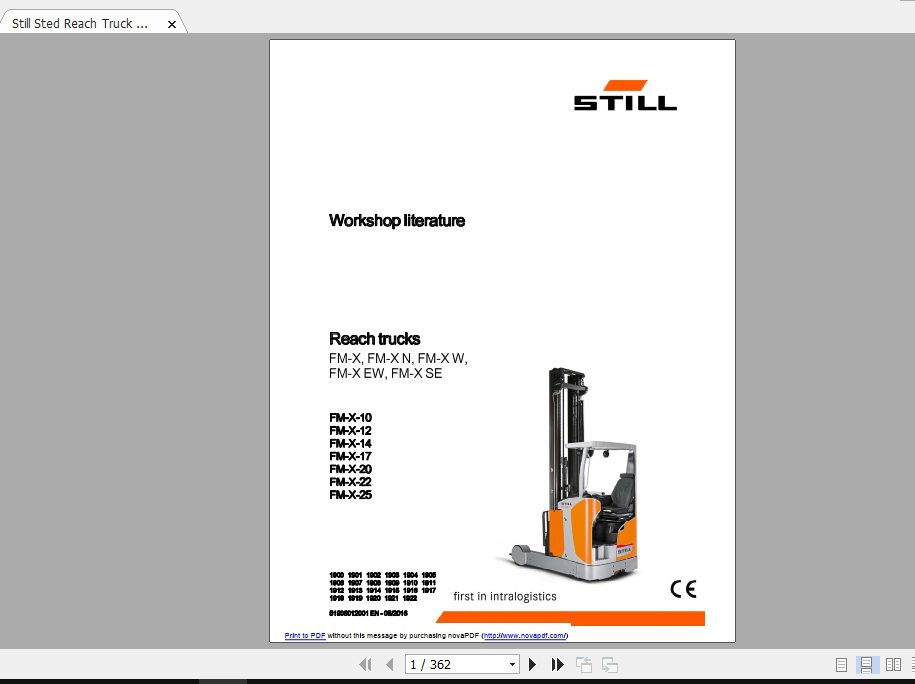
Task: Open the novapdf.com link
Action: [x=525, y=636]
